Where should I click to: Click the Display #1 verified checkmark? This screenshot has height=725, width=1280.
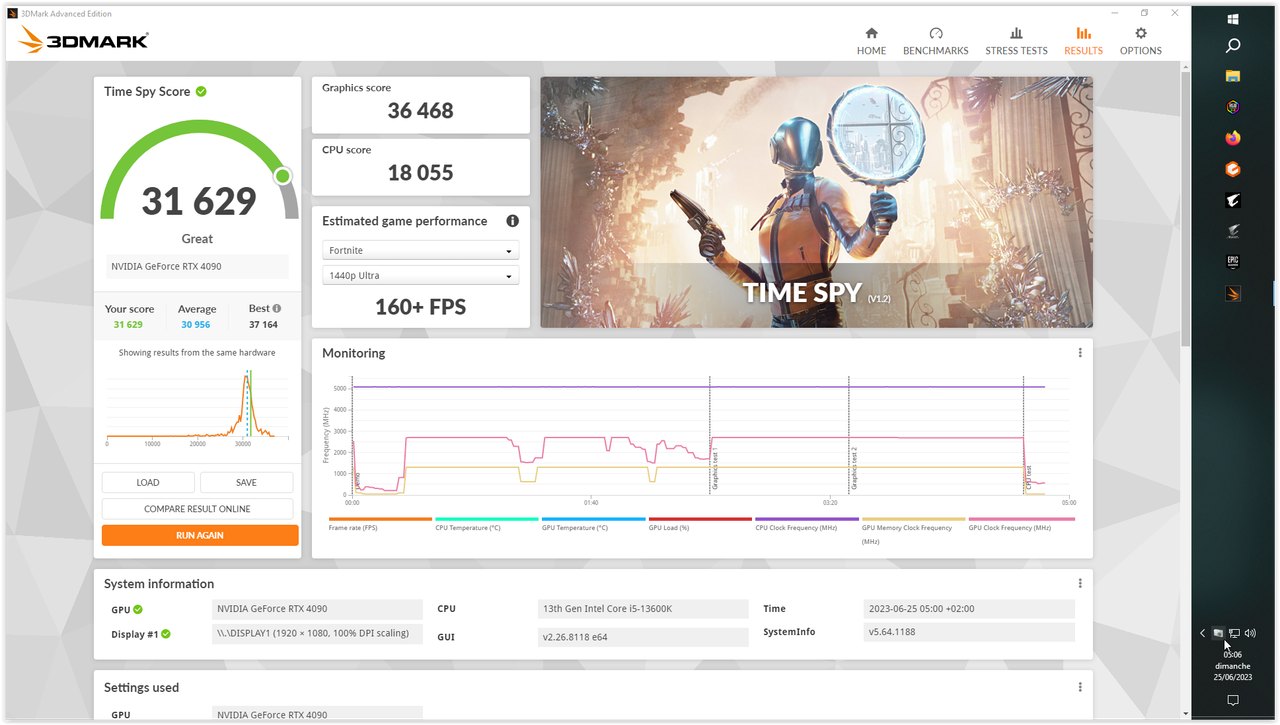[166, 634]
